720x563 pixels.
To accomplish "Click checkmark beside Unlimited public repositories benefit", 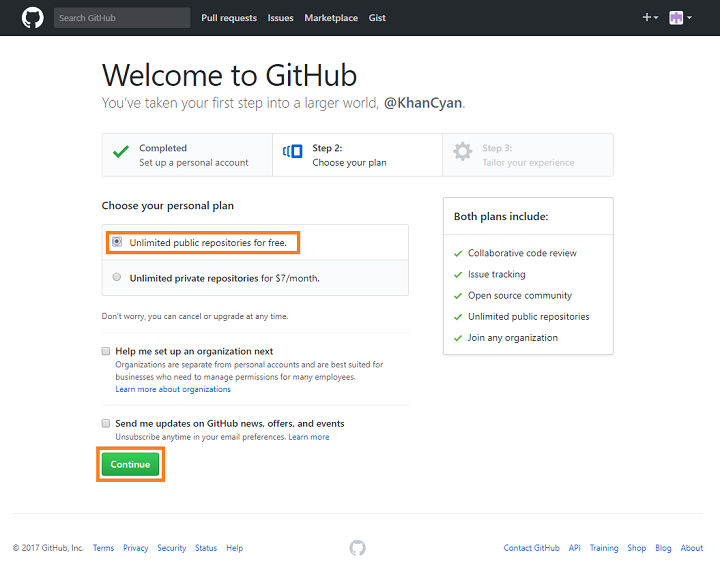I will click(458, 317).
